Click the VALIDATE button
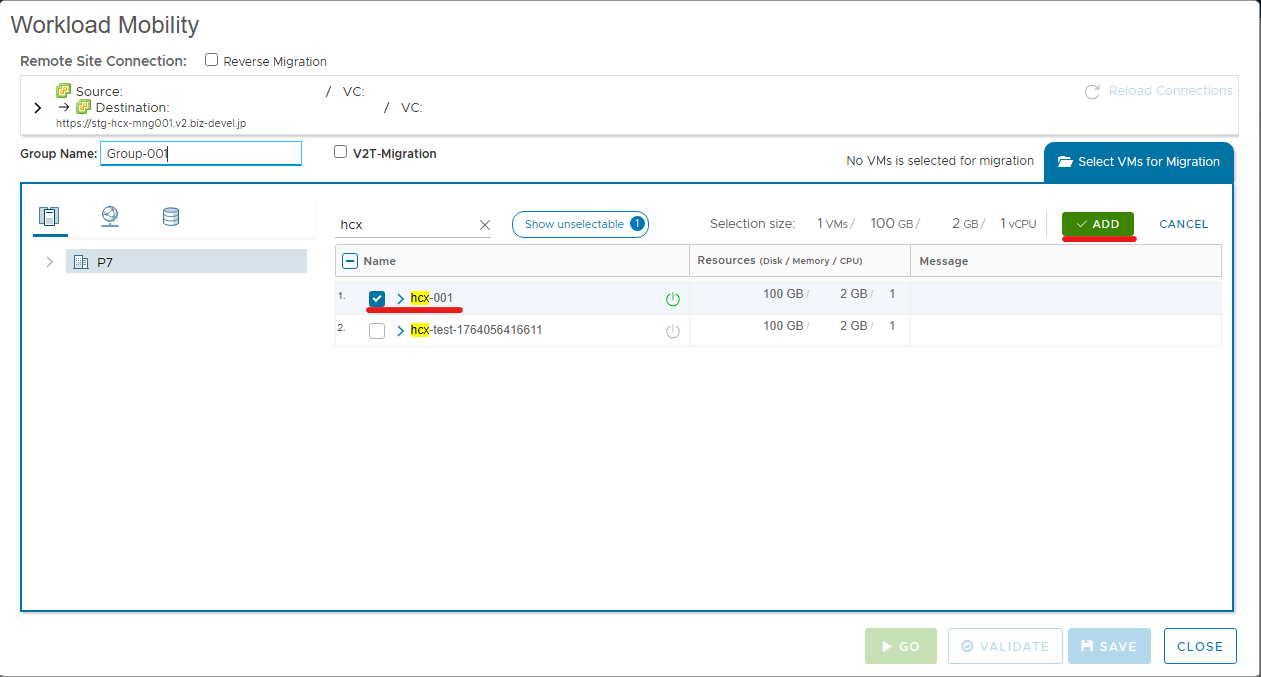This screenshot has height=677, width=1261. pyautogui.click(x=1004, y=646)
